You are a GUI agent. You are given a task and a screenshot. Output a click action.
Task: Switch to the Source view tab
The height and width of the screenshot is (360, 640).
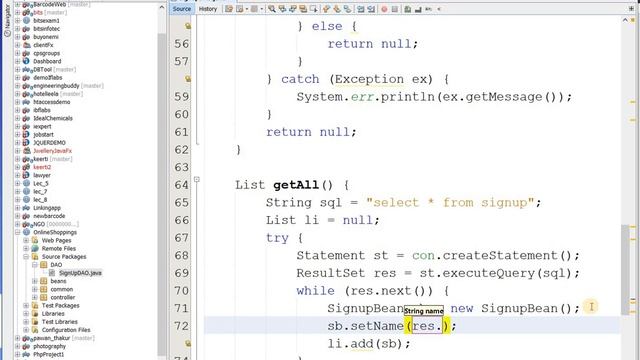[x=182, y=9]
